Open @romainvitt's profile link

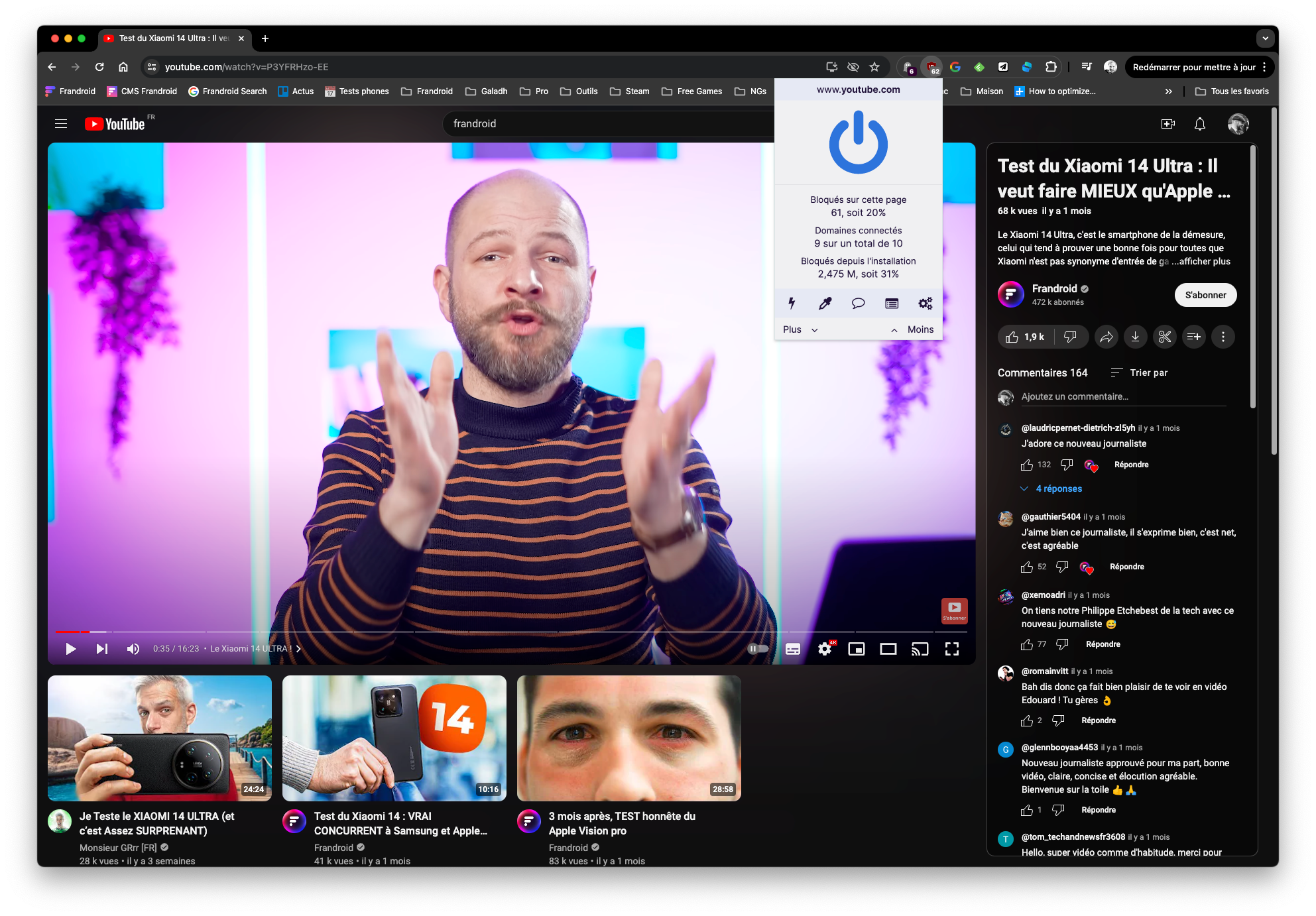(1044, 671)
